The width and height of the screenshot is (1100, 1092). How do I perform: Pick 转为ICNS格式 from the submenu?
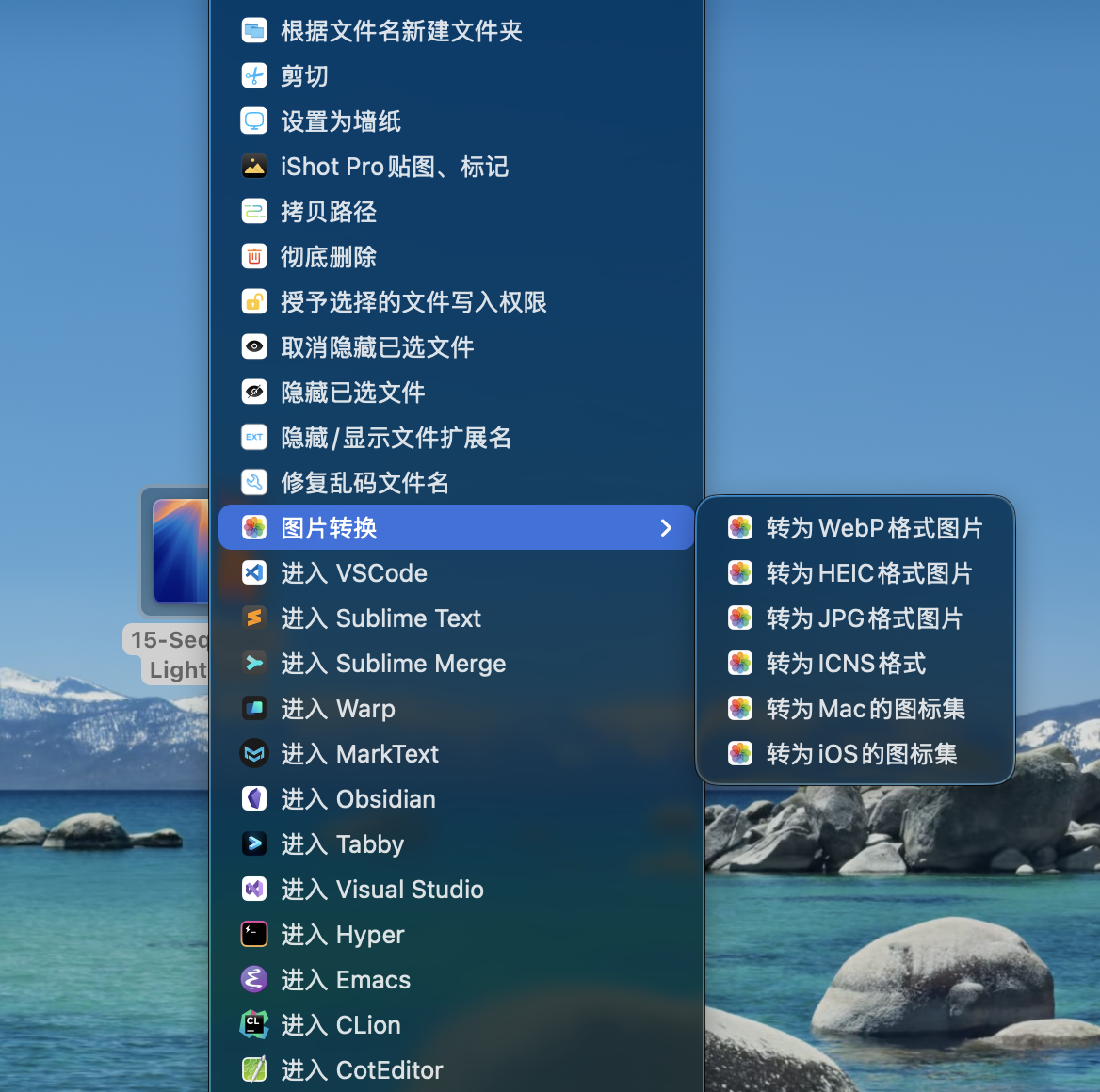846,664
